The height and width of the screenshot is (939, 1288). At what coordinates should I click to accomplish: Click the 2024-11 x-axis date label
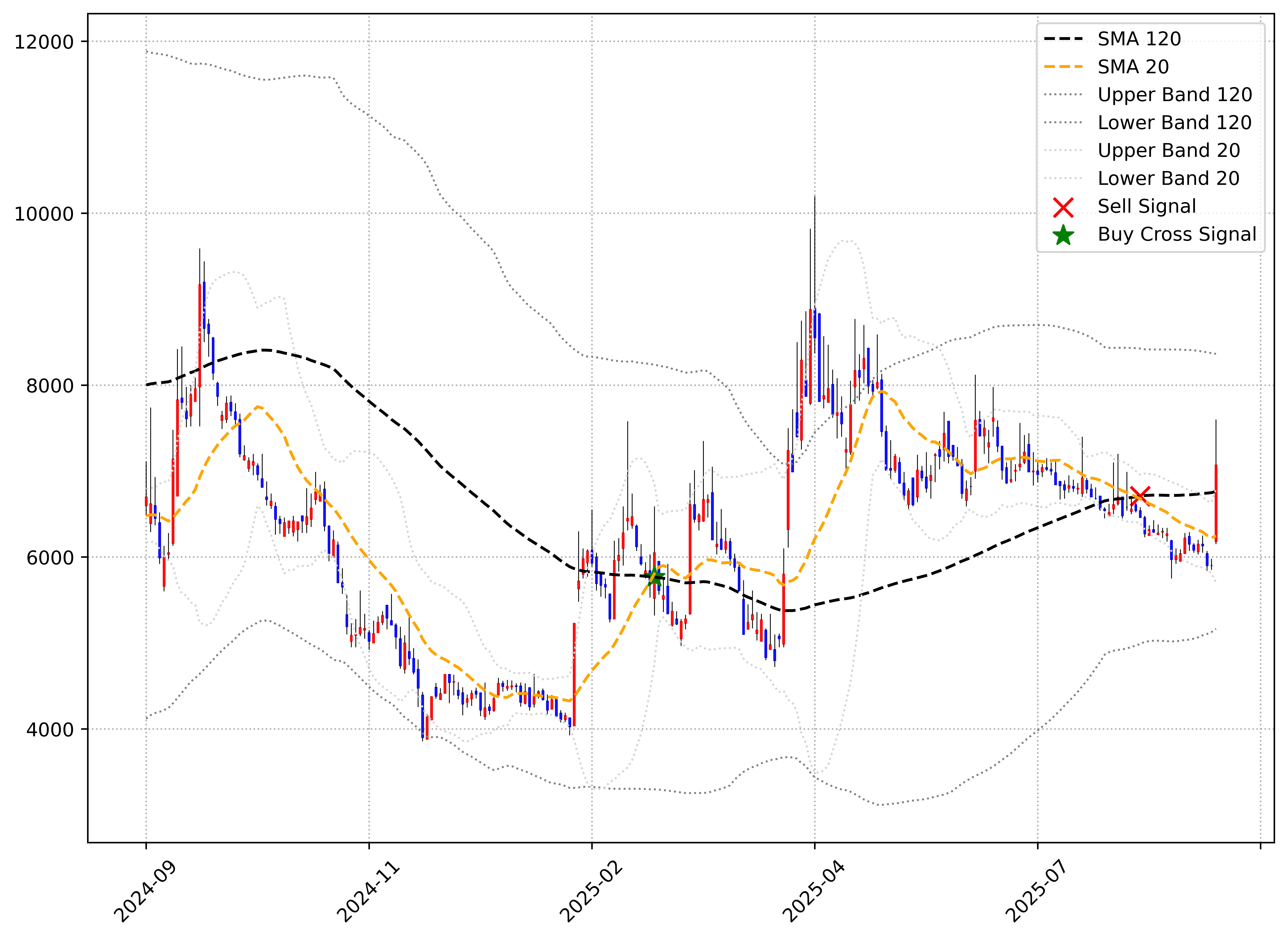(x=368, y=891)
